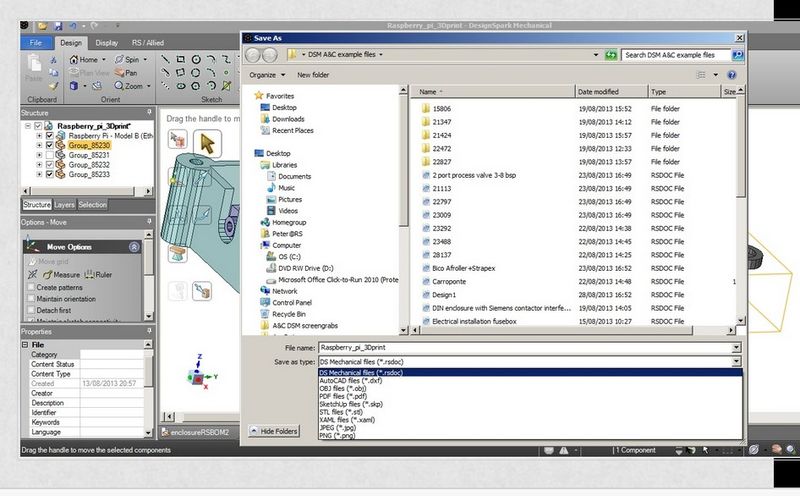Open the File name dropdown arrow
Image resolution: width=800 pixels, height=496 pixels.
[736, 348]
